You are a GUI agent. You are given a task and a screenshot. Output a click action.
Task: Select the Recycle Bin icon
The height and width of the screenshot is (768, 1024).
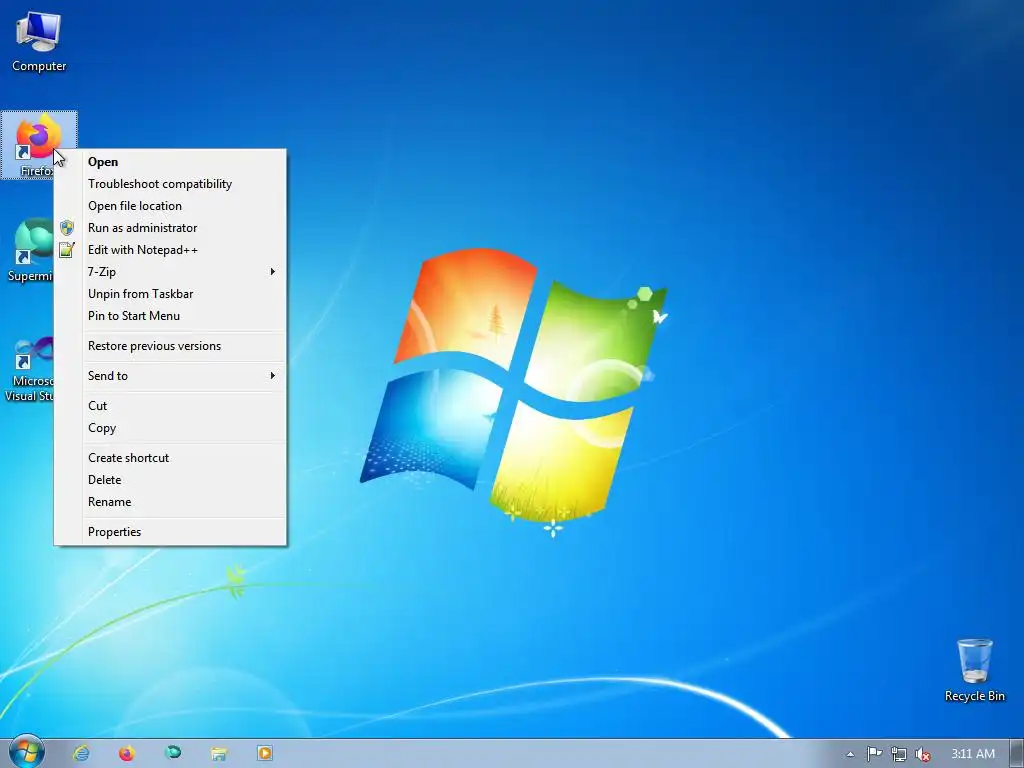pyautogui.click(x=974, y=670)
